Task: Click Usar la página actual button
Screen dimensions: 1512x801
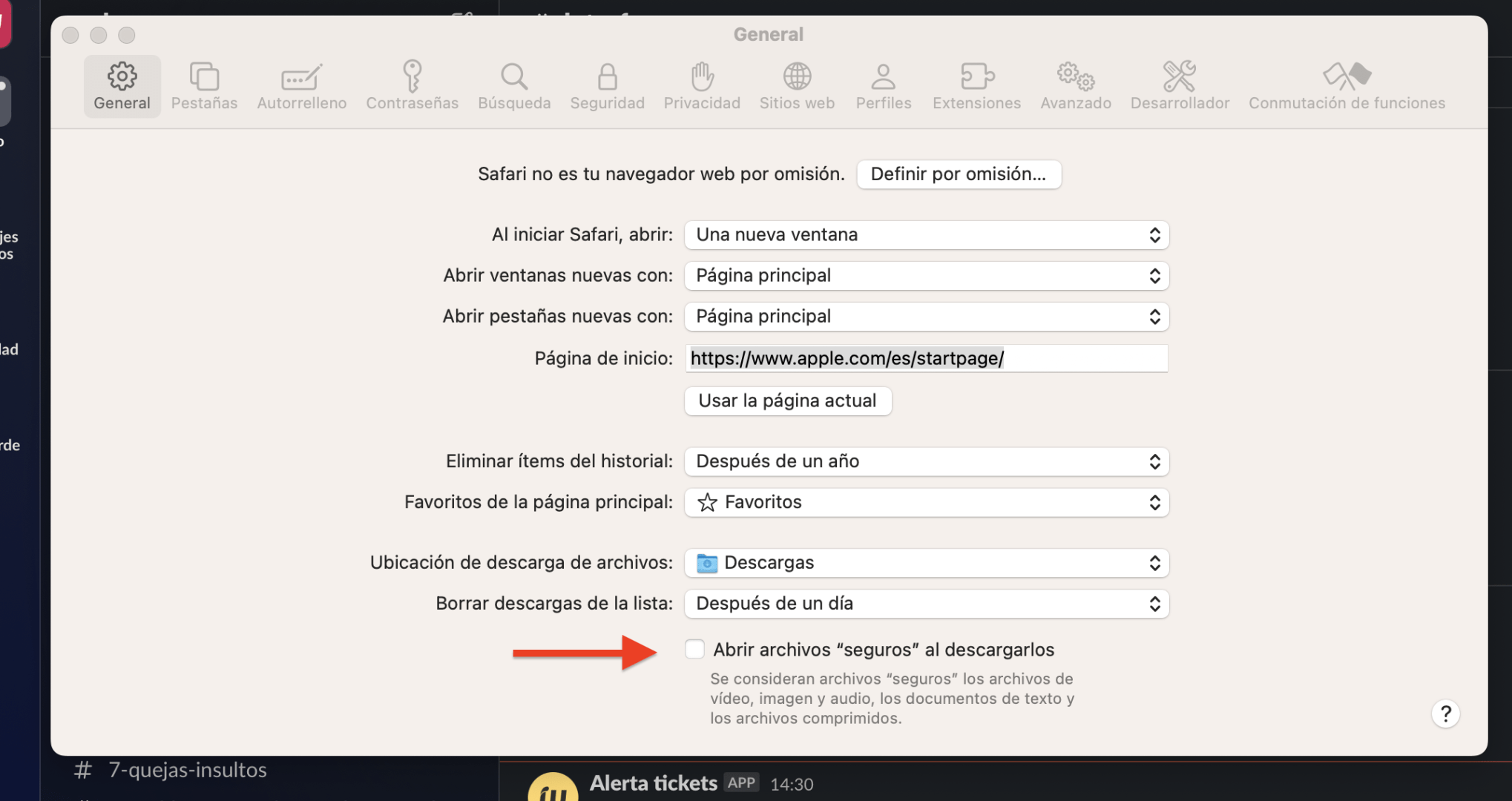Action: [788, 401]
